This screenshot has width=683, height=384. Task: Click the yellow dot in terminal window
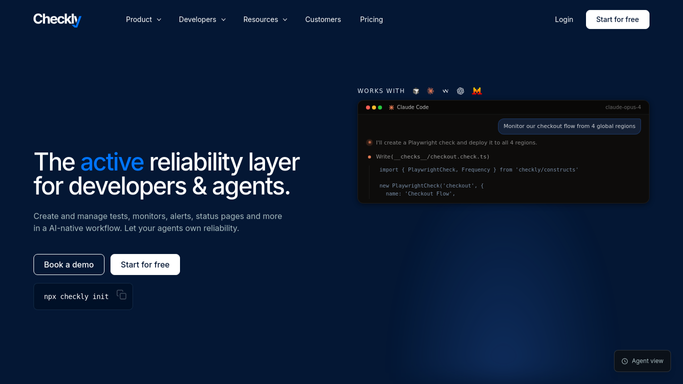pos(374,108)
